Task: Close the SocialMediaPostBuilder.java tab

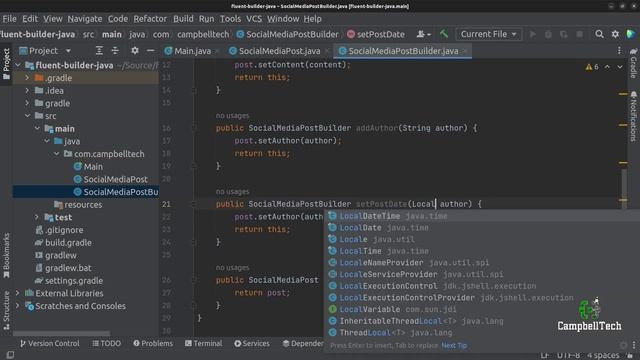Action: pyautogui.click(x=465, y=51)
